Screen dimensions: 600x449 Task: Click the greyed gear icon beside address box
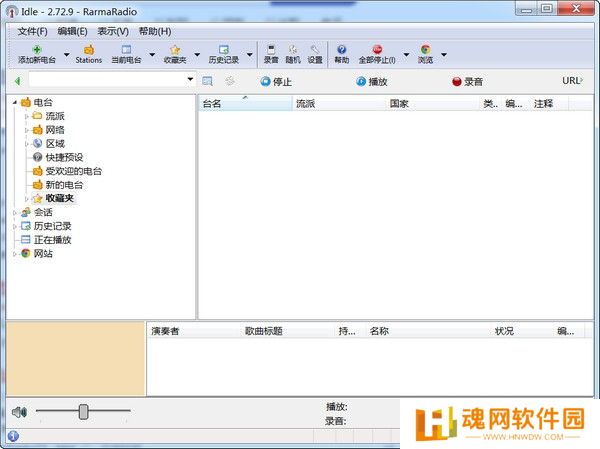pyautogui.click(x=230, y=81)
